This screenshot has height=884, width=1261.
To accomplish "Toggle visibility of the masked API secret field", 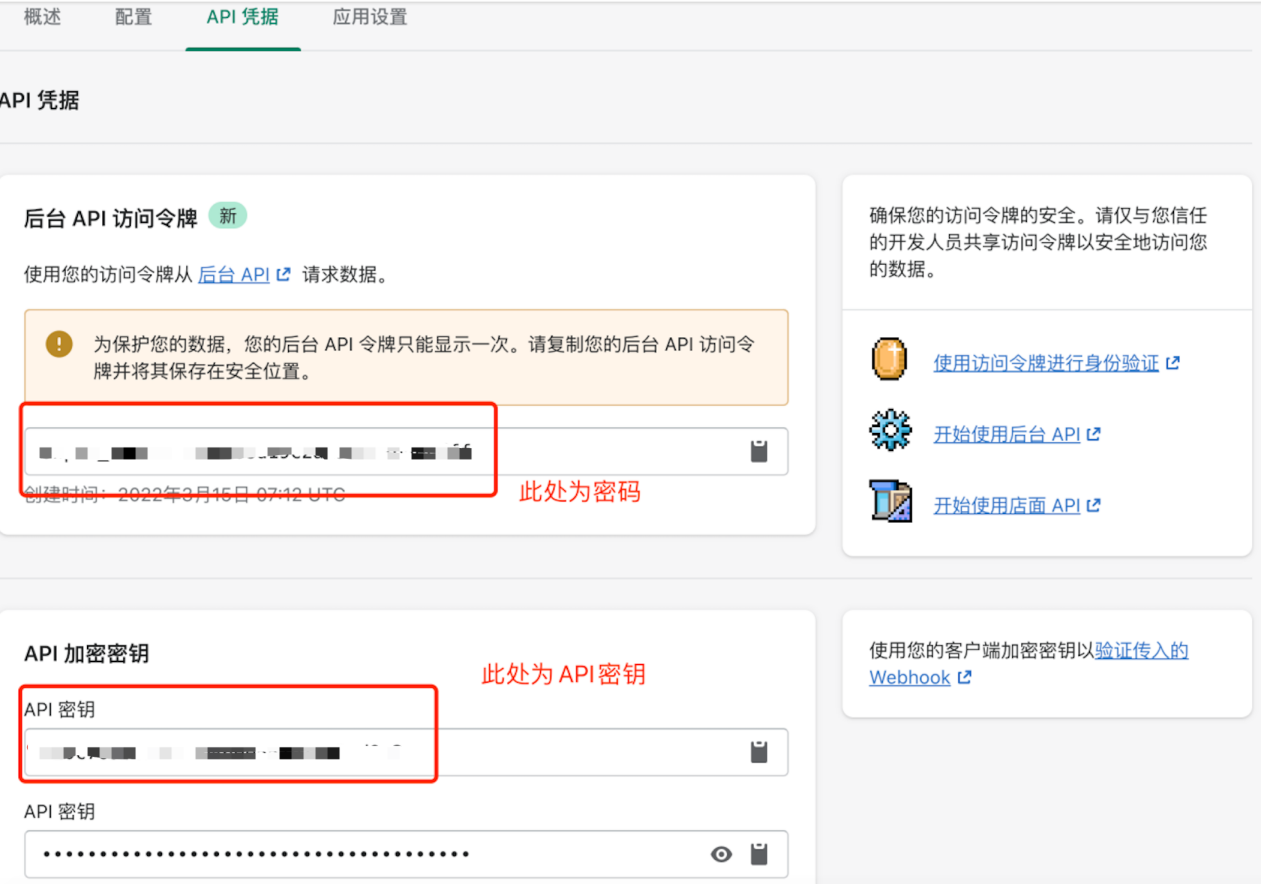I will [x=721, y=854].
